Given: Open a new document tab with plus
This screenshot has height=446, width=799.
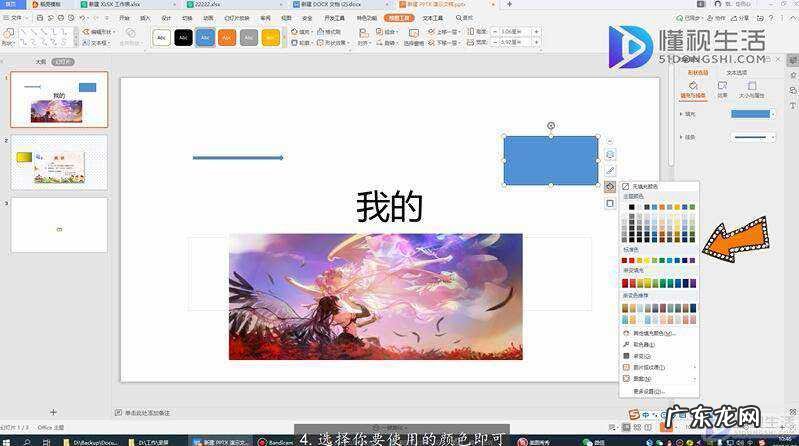Looking at the screenshot, I should tap(509, 4).
